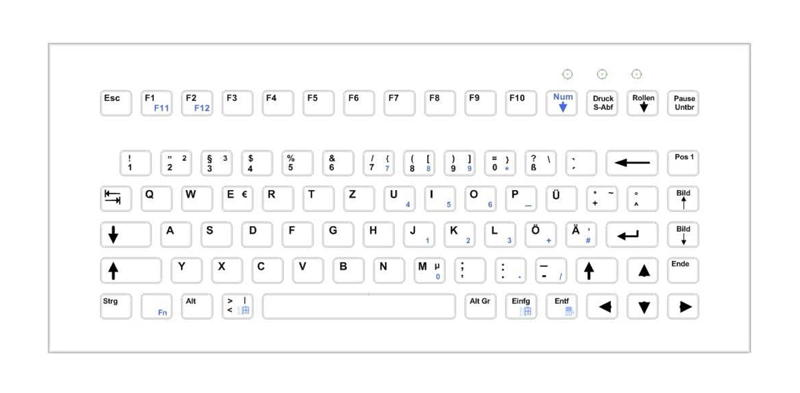Click the left Shift up-arrow key

click(131, 271)
